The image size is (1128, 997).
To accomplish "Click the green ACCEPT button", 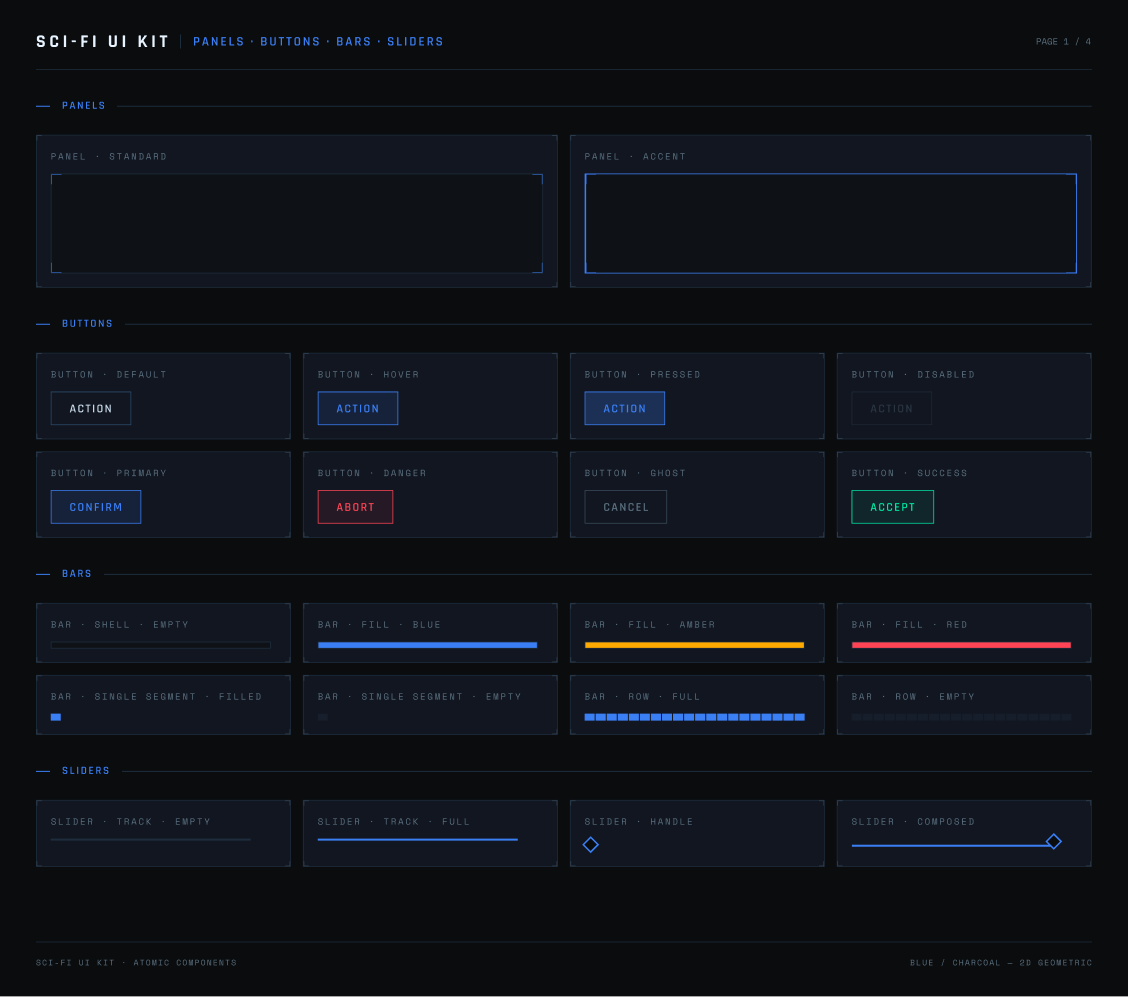I will point(892,506).
